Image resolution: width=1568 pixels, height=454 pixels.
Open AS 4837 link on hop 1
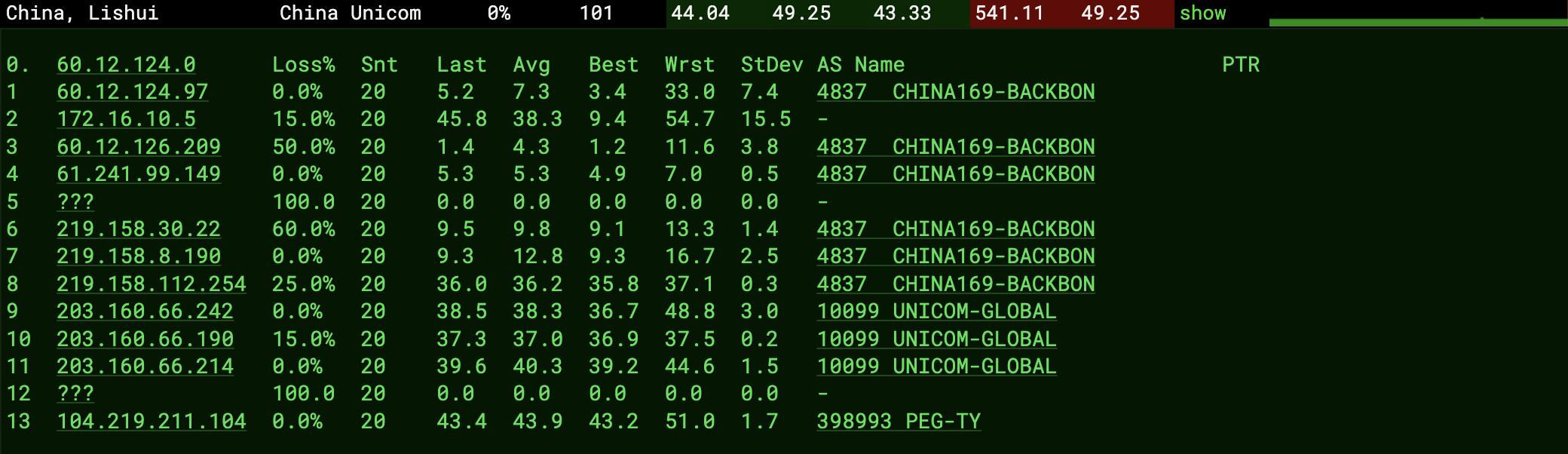[956, 92]
